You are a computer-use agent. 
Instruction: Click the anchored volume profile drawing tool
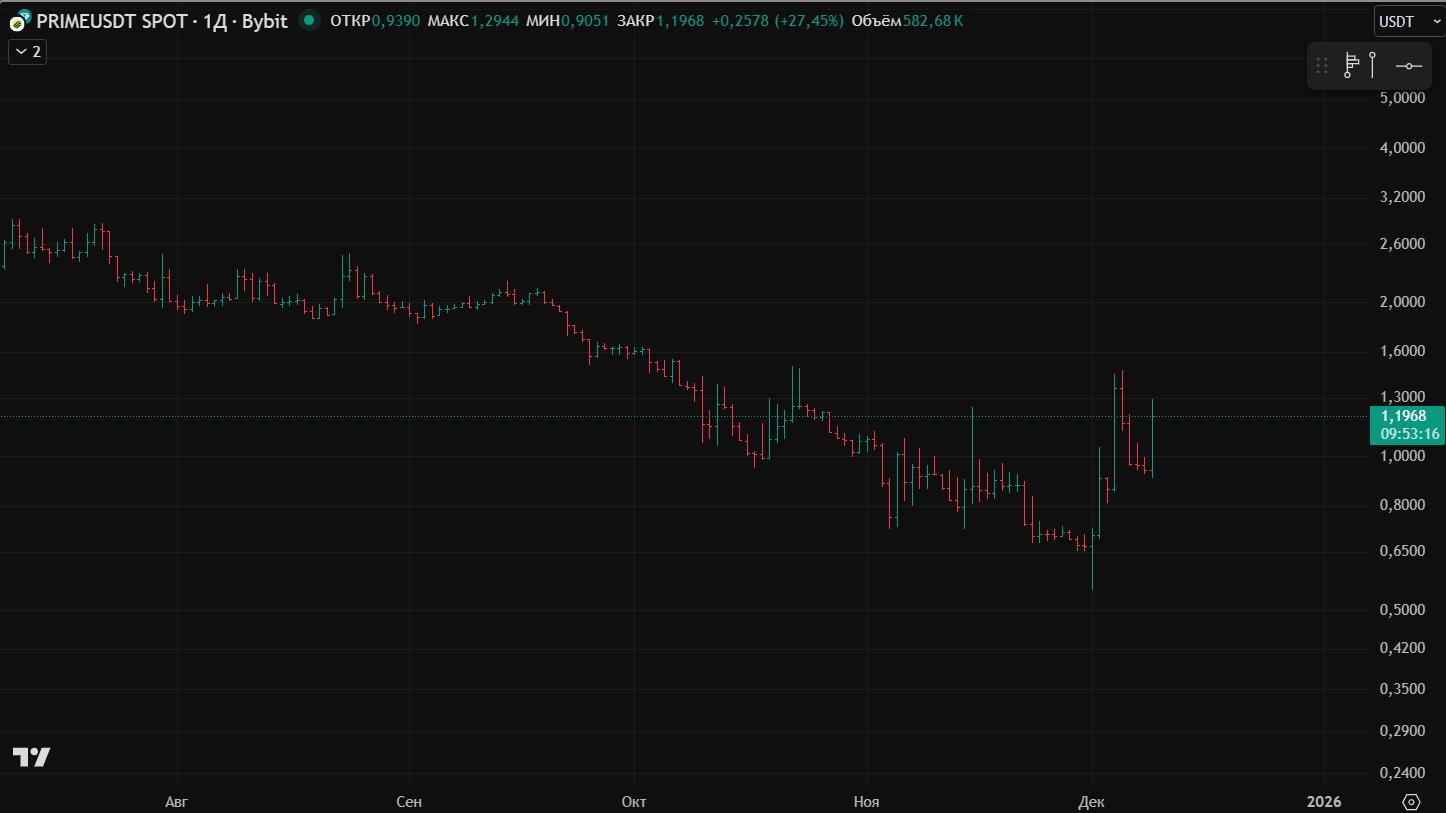point(1351,65)
